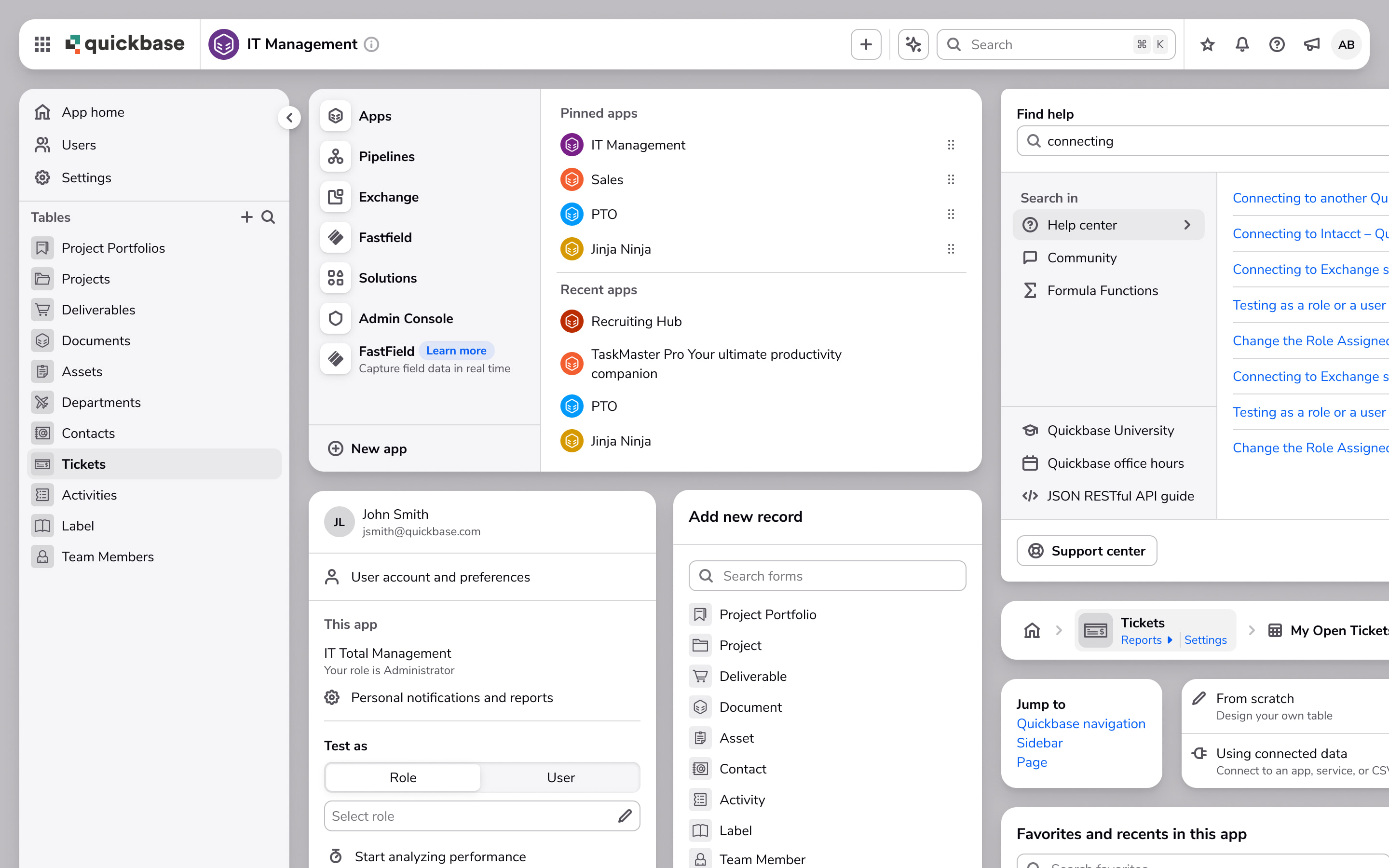Click drag handle for IT Management pinned app
The height and width of the screenshot is (868, 1389).
click(951, 145)
